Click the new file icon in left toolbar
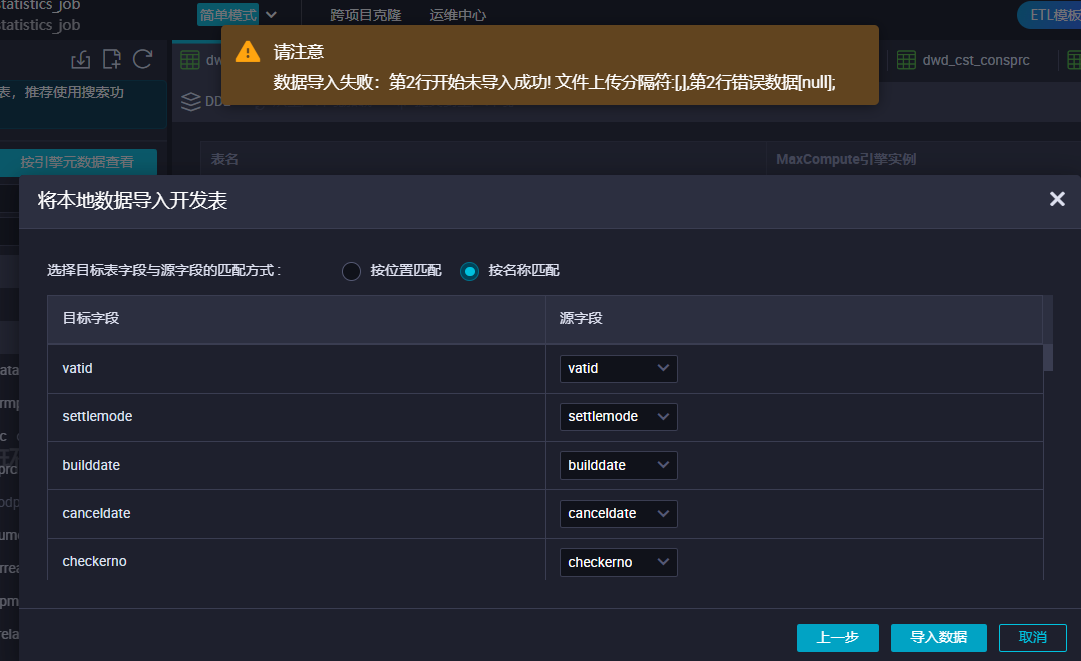The image size is (1081, 661). tap(112, 59)
